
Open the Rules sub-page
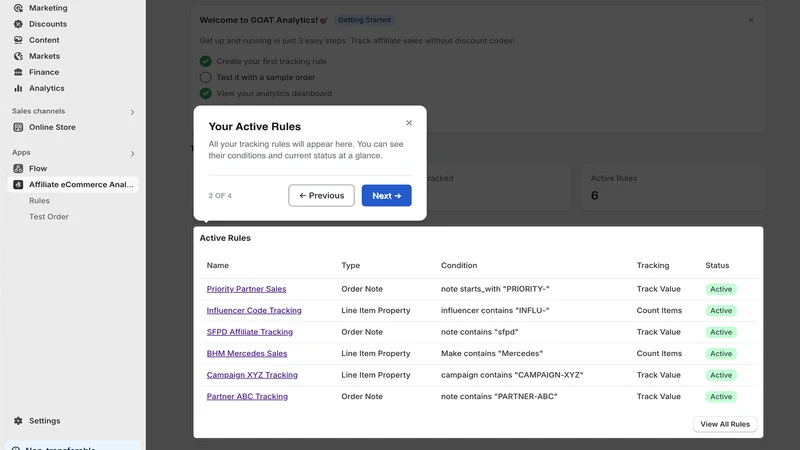pos(39,201)
